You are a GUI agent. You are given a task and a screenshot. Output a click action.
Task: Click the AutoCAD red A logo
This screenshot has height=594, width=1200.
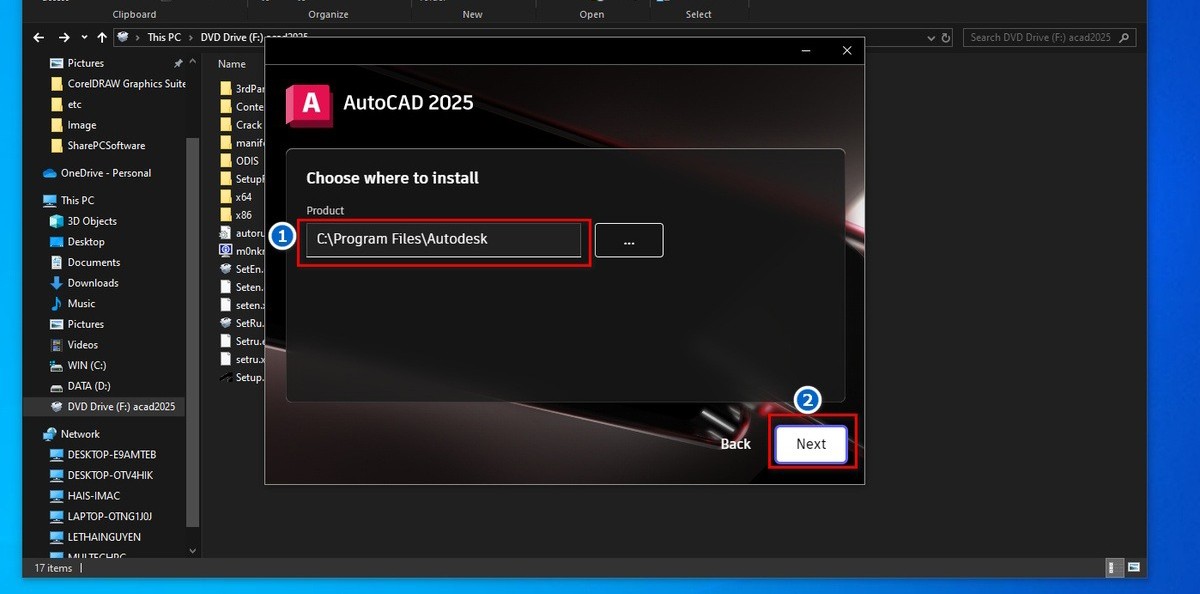pyautogui.click(x=309, y=104)
